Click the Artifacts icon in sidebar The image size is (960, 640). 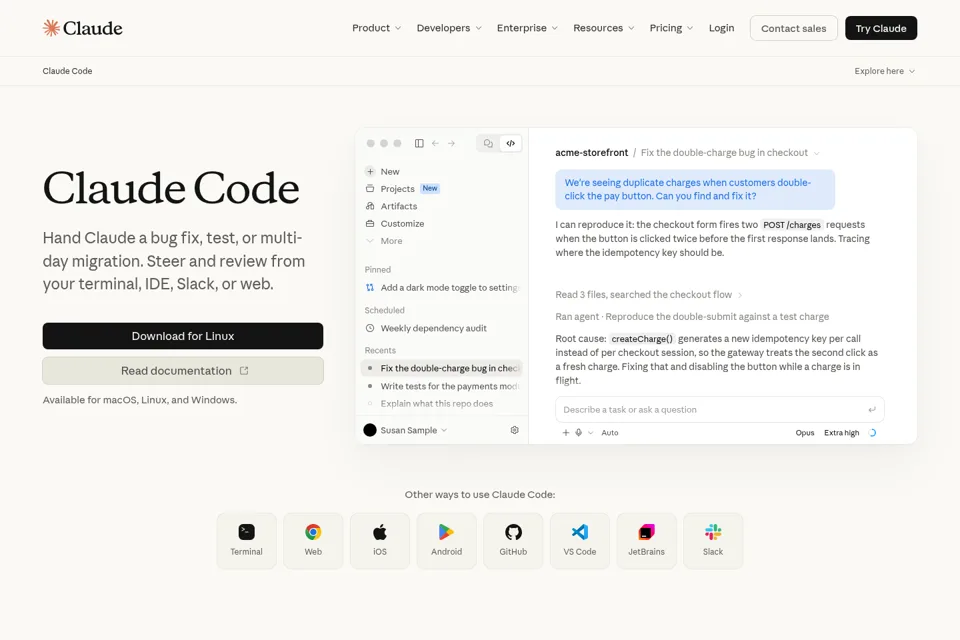click(370, 206)
